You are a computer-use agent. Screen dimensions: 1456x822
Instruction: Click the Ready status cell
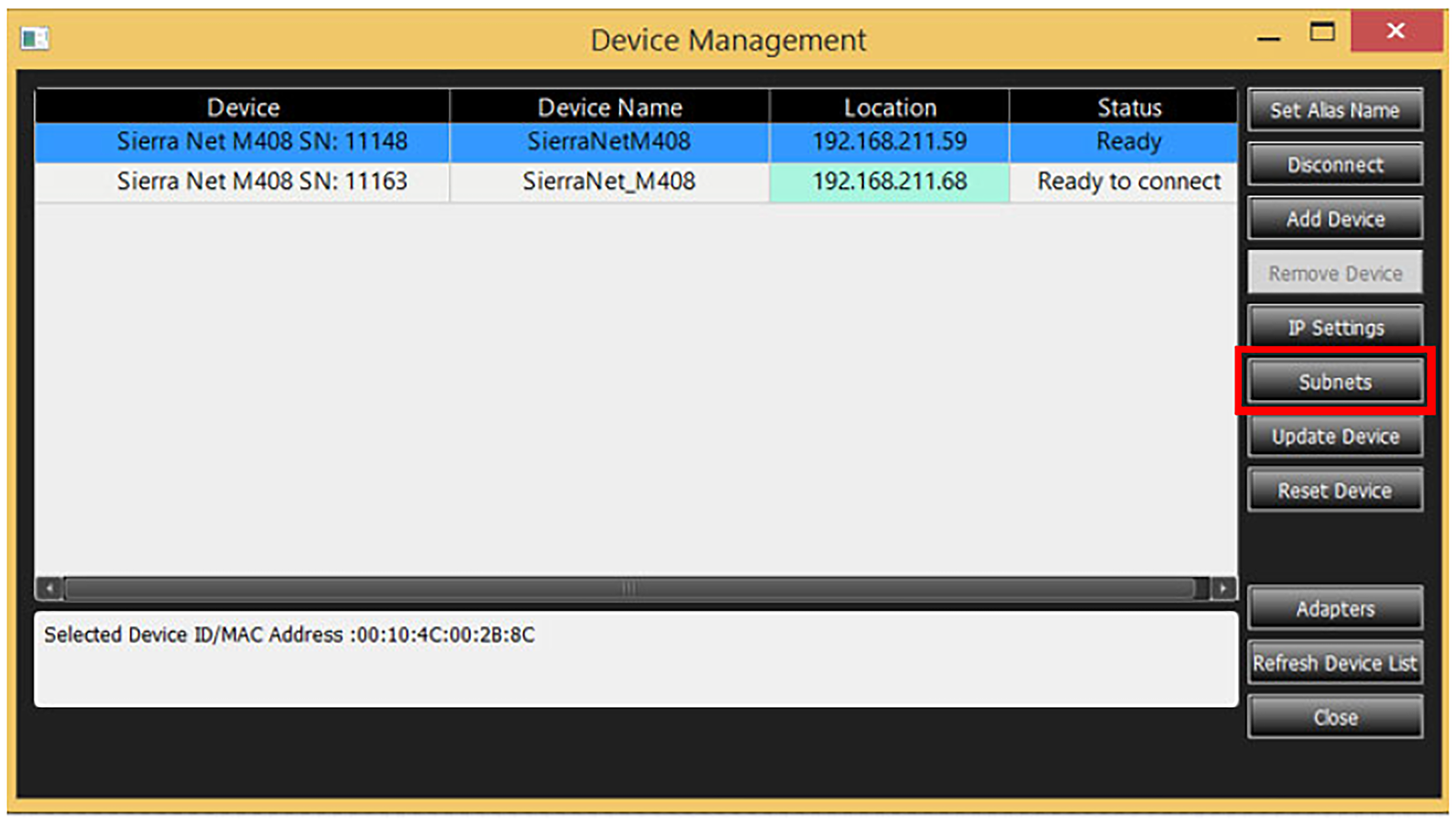click(1123, 142)
